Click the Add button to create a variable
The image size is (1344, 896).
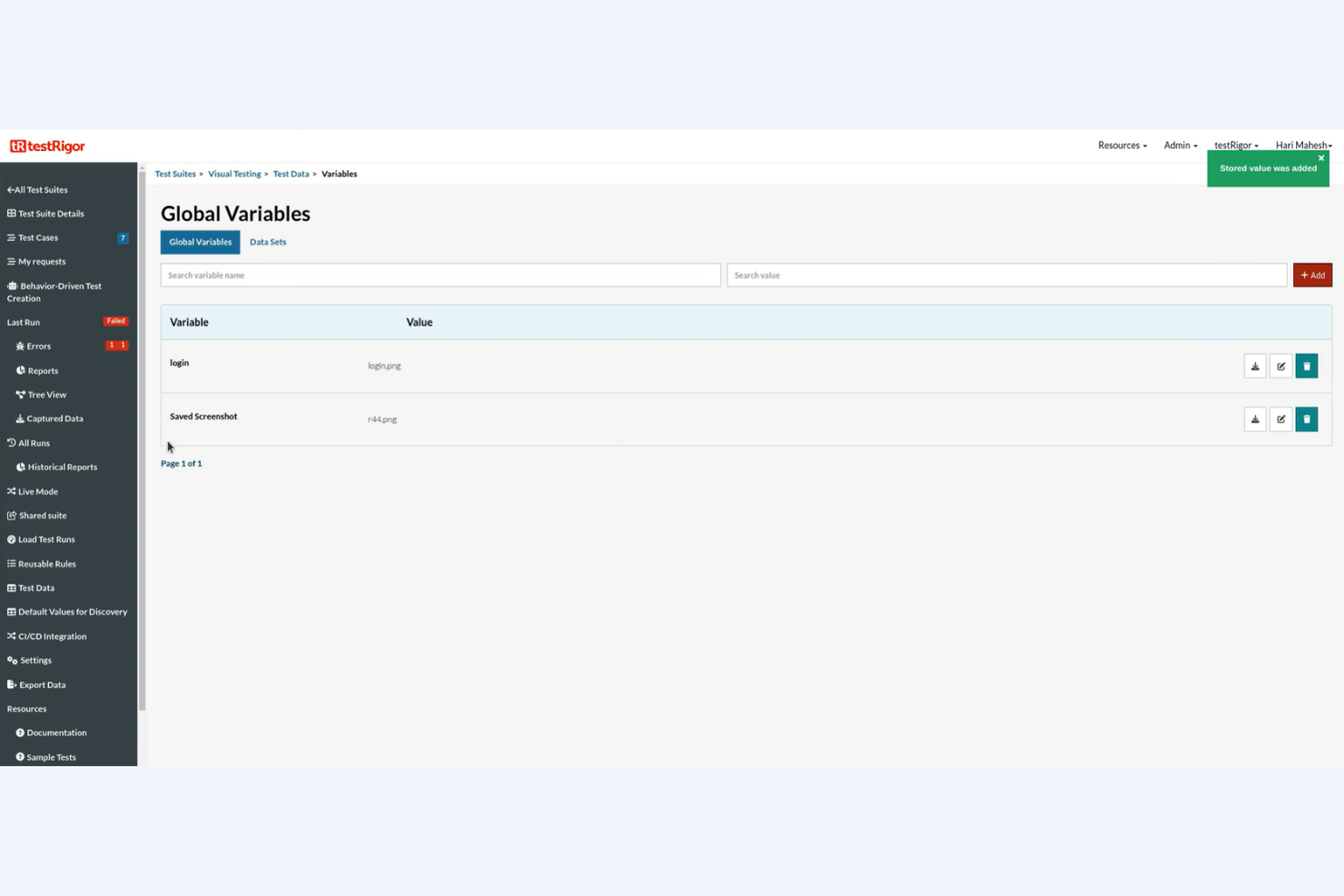coord(1312,274)
